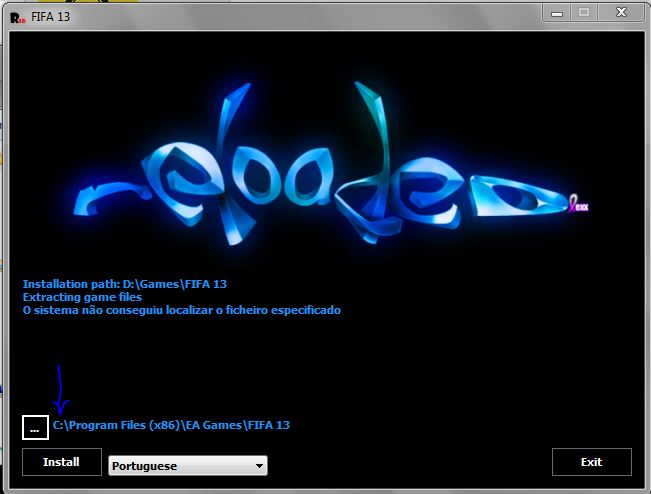This screenshot has height=494, width=651.
Task: Click the hand-drawn blue arrow annotation
Action: (59, 390)
